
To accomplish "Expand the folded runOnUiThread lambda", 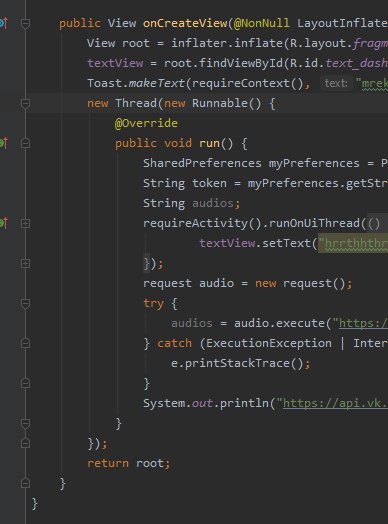I will click(x=25, y=223).
